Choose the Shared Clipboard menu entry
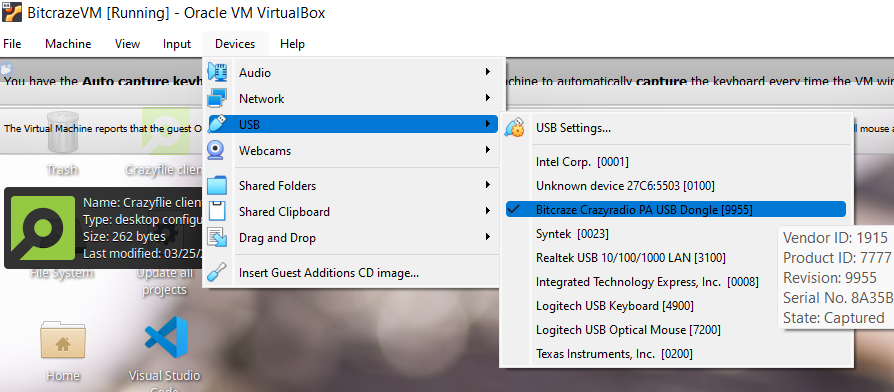The height and width of the screenshot is (392, 894). click(x=353, y=211)
